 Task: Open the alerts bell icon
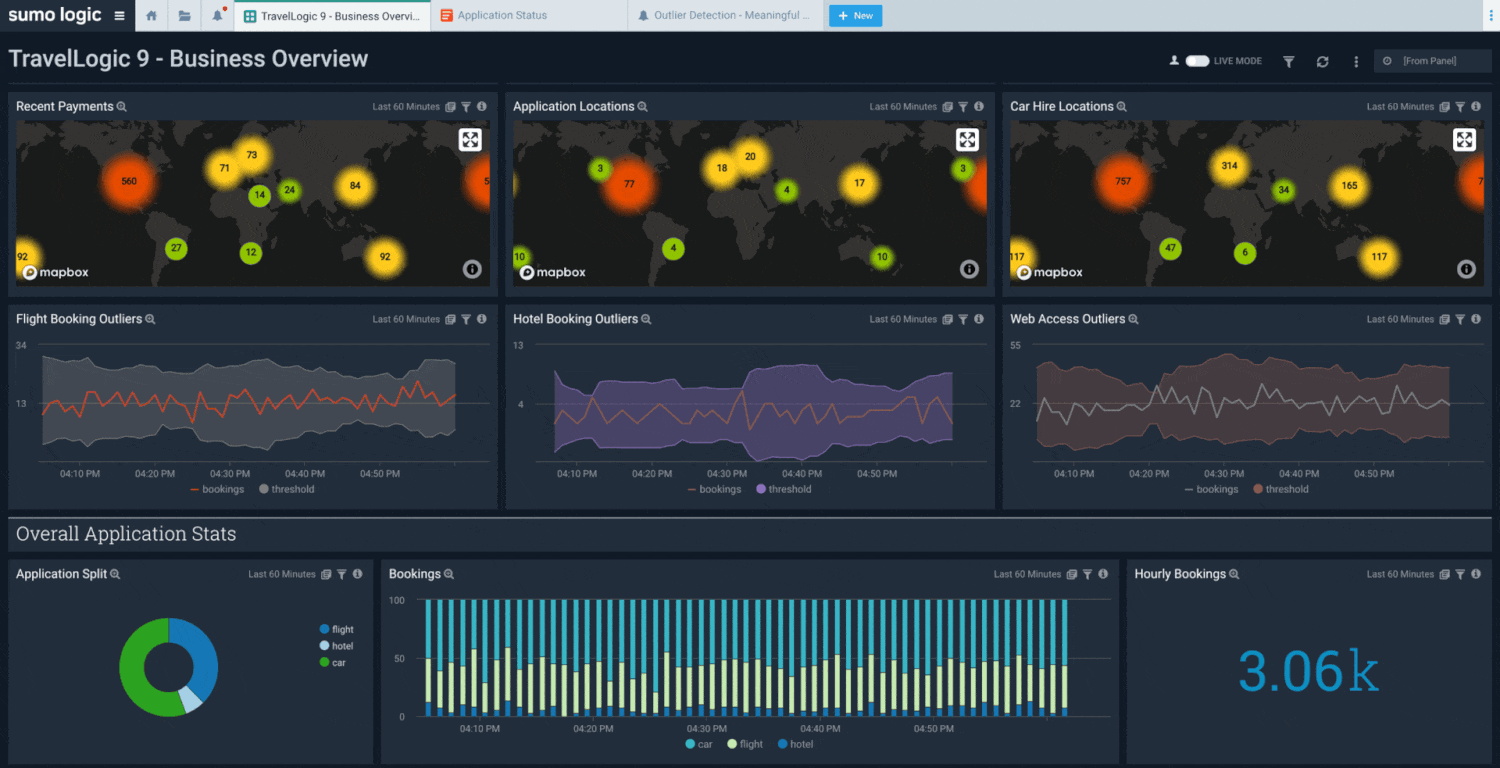pos(218,16)
